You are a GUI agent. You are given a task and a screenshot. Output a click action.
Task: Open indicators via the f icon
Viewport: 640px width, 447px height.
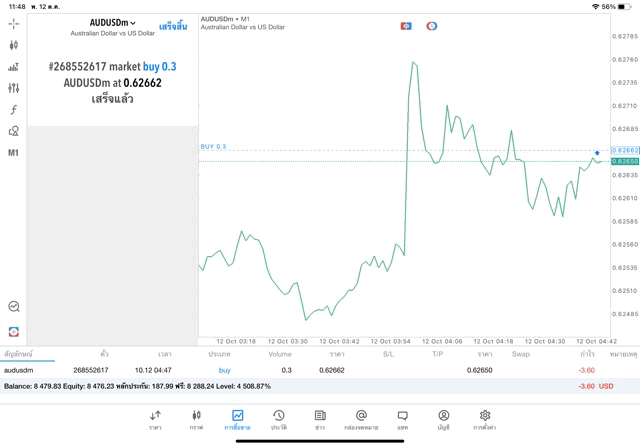(13, 109)
